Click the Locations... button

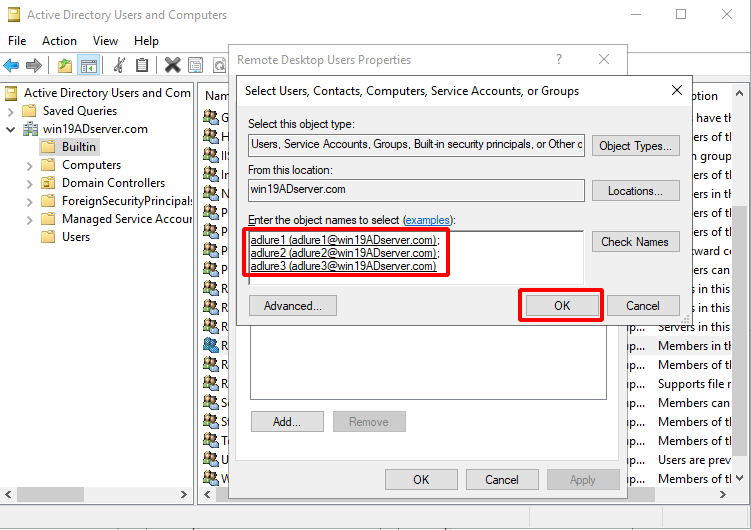636,191
